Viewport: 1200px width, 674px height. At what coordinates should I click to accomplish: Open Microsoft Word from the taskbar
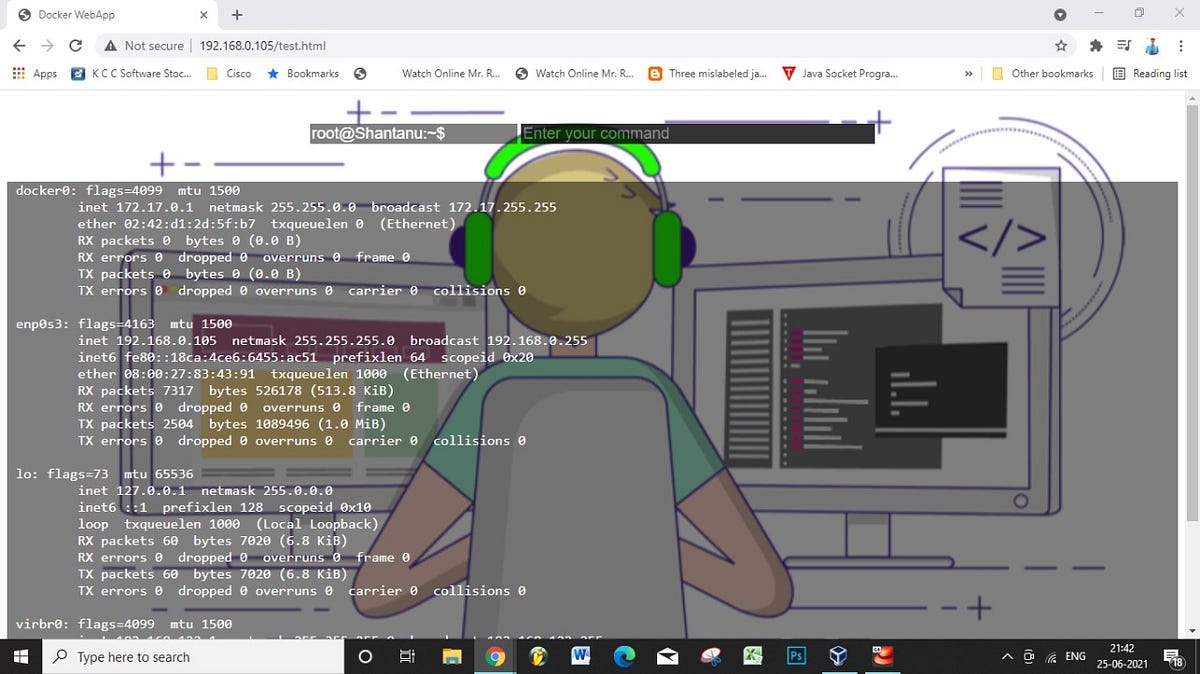581,656
